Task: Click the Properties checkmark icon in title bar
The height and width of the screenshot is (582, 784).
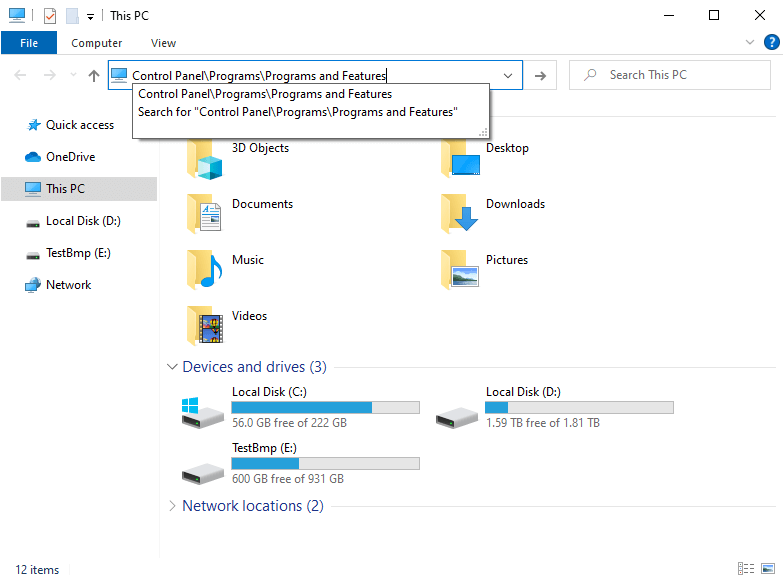Action: [50, 16]
